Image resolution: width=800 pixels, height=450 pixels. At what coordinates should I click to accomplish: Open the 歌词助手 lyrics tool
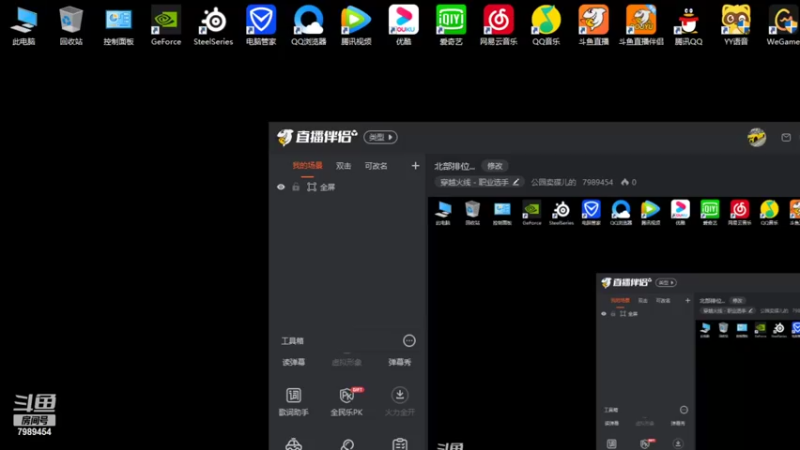293,402
